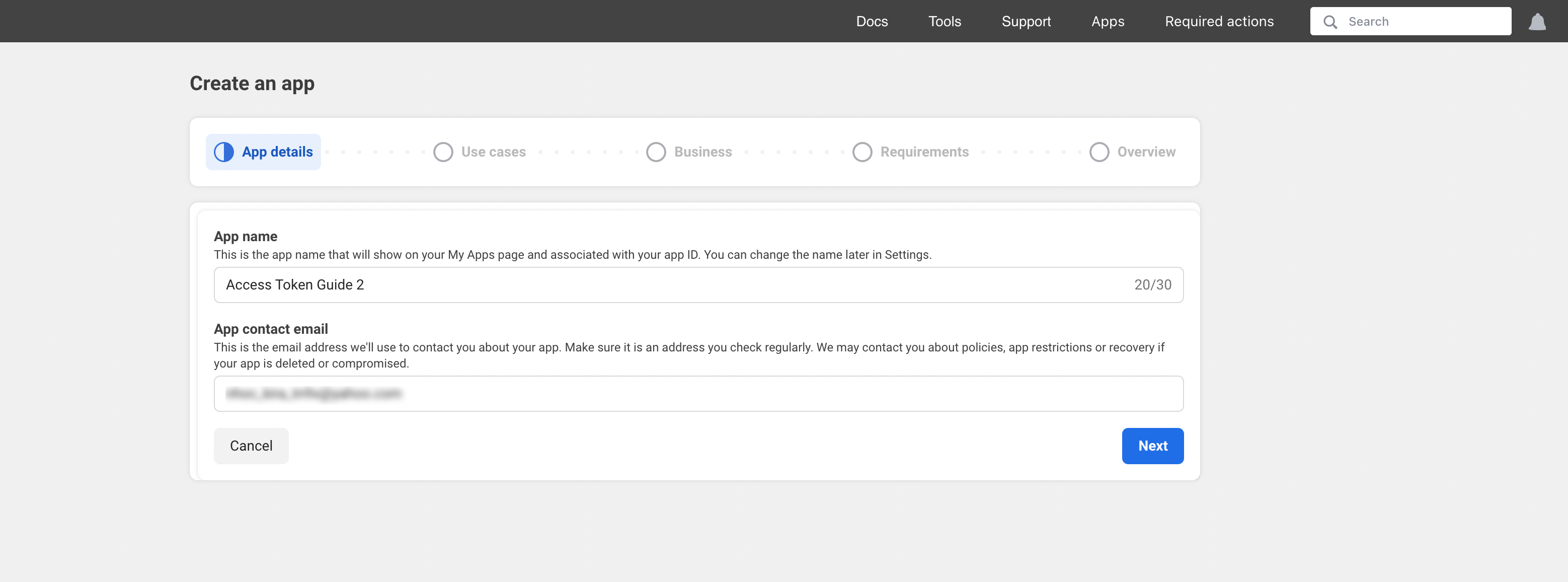The width and height of the screenshot is (1568, 582).
Task: Click the notification bell icon
Action: (1537, 22)
